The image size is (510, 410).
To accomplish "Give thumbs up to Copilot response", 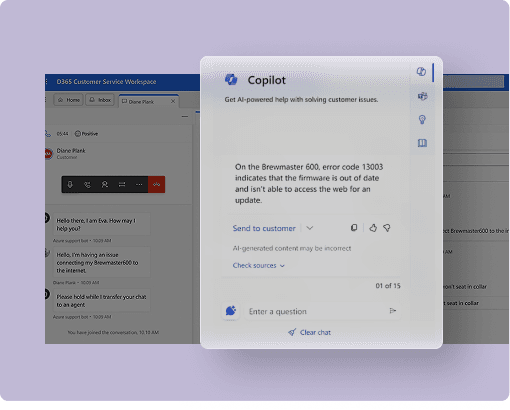I will [x=373, y=228].
